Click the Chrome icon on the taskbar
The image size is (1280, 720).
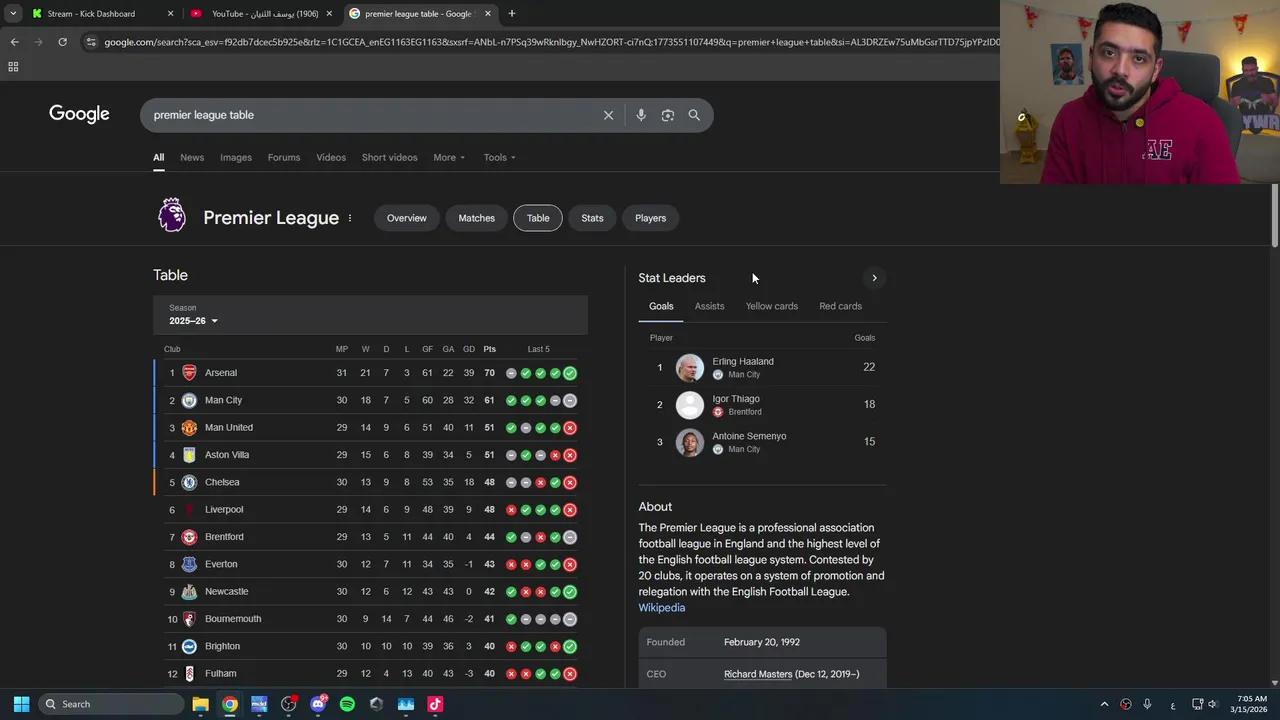click(230, 704)
